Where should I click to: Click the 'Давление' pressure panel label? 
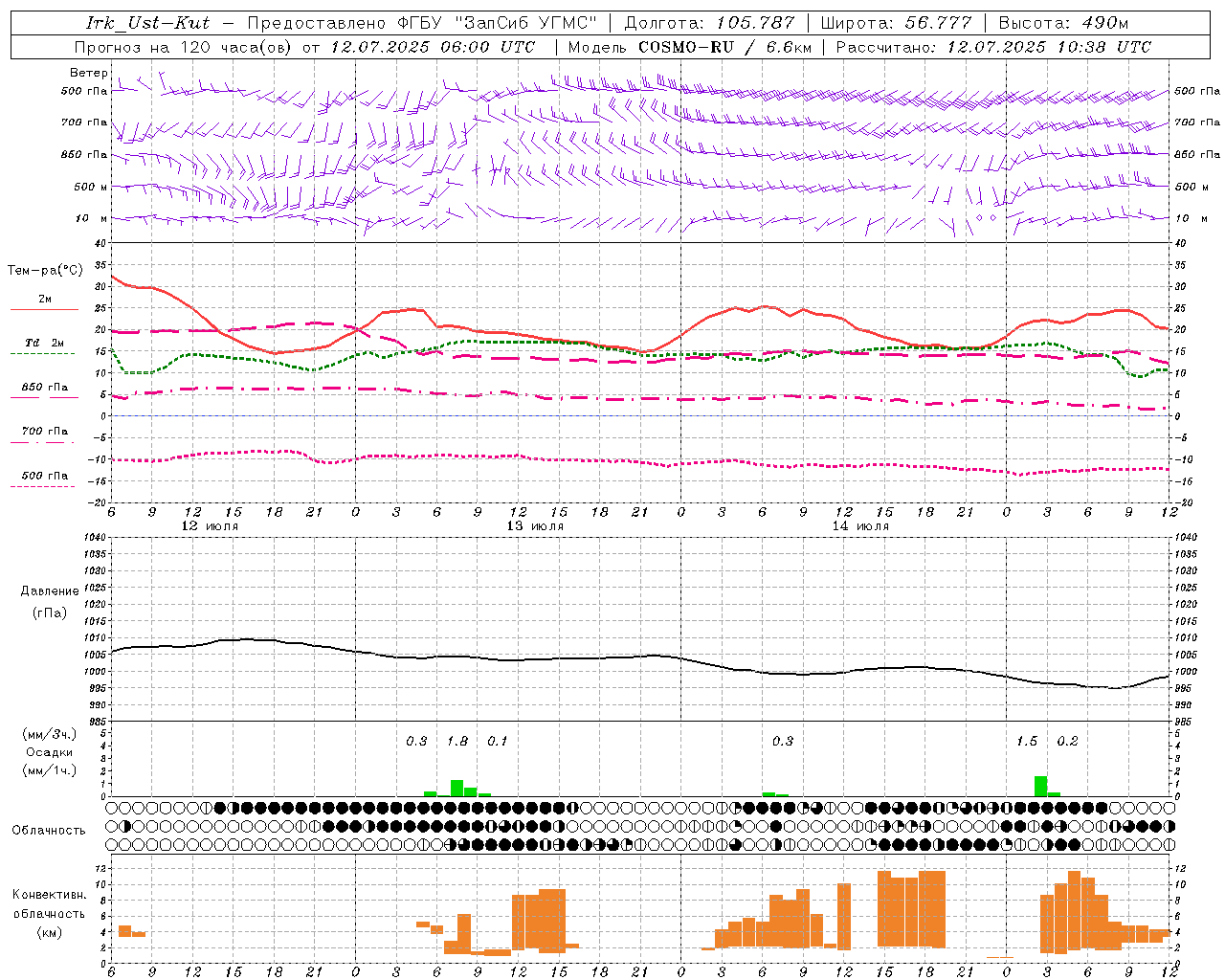pos(50,591)
